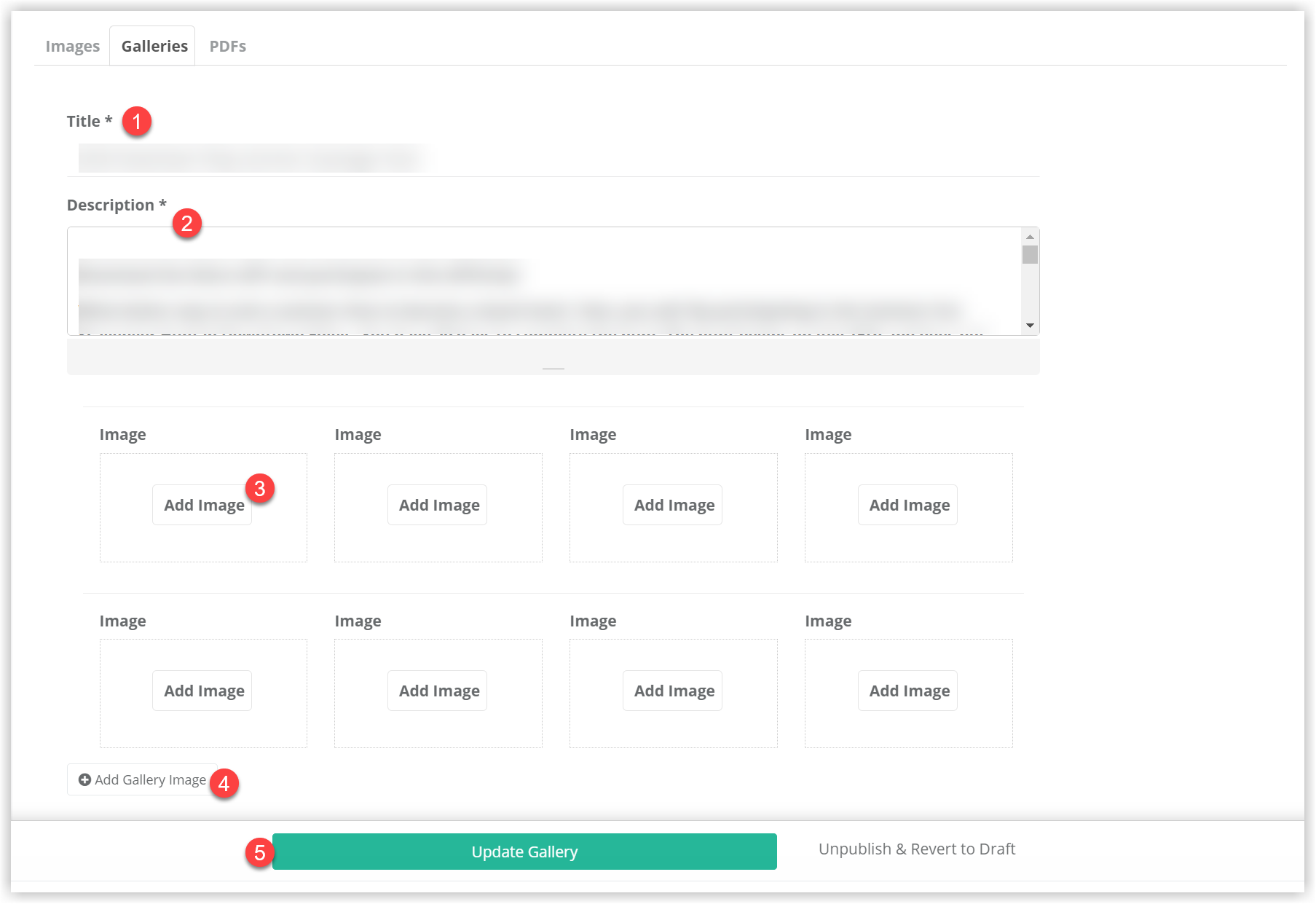Add an image to the last bottom-row slot
This screenshot has width=1316, height=904.
pyautogui.click(x=907, y=690)
